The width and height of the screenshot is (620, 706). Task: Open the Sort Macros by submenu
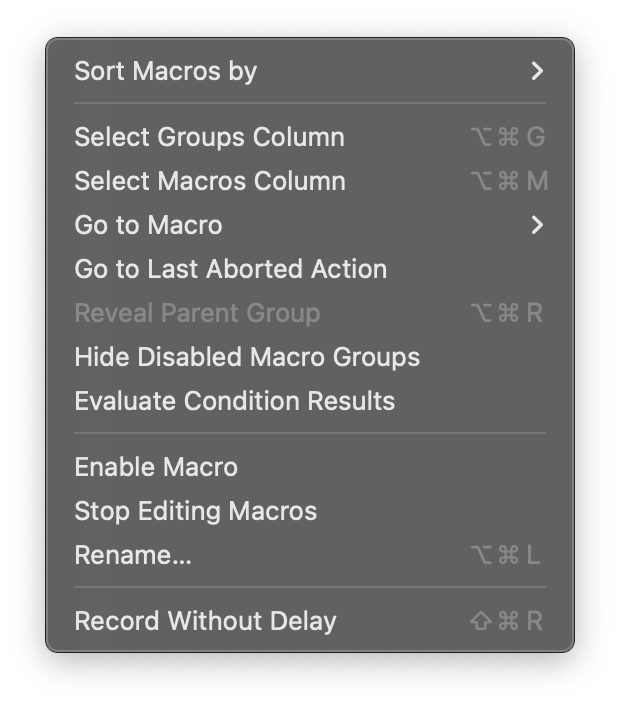coord(166,71)
